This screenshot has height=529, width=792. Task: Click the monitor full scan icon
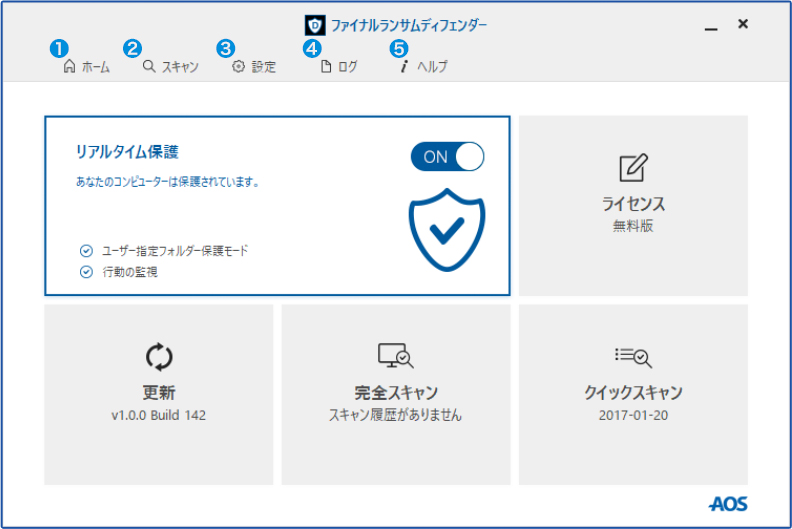pyautogui.click(x=395, y=356)
